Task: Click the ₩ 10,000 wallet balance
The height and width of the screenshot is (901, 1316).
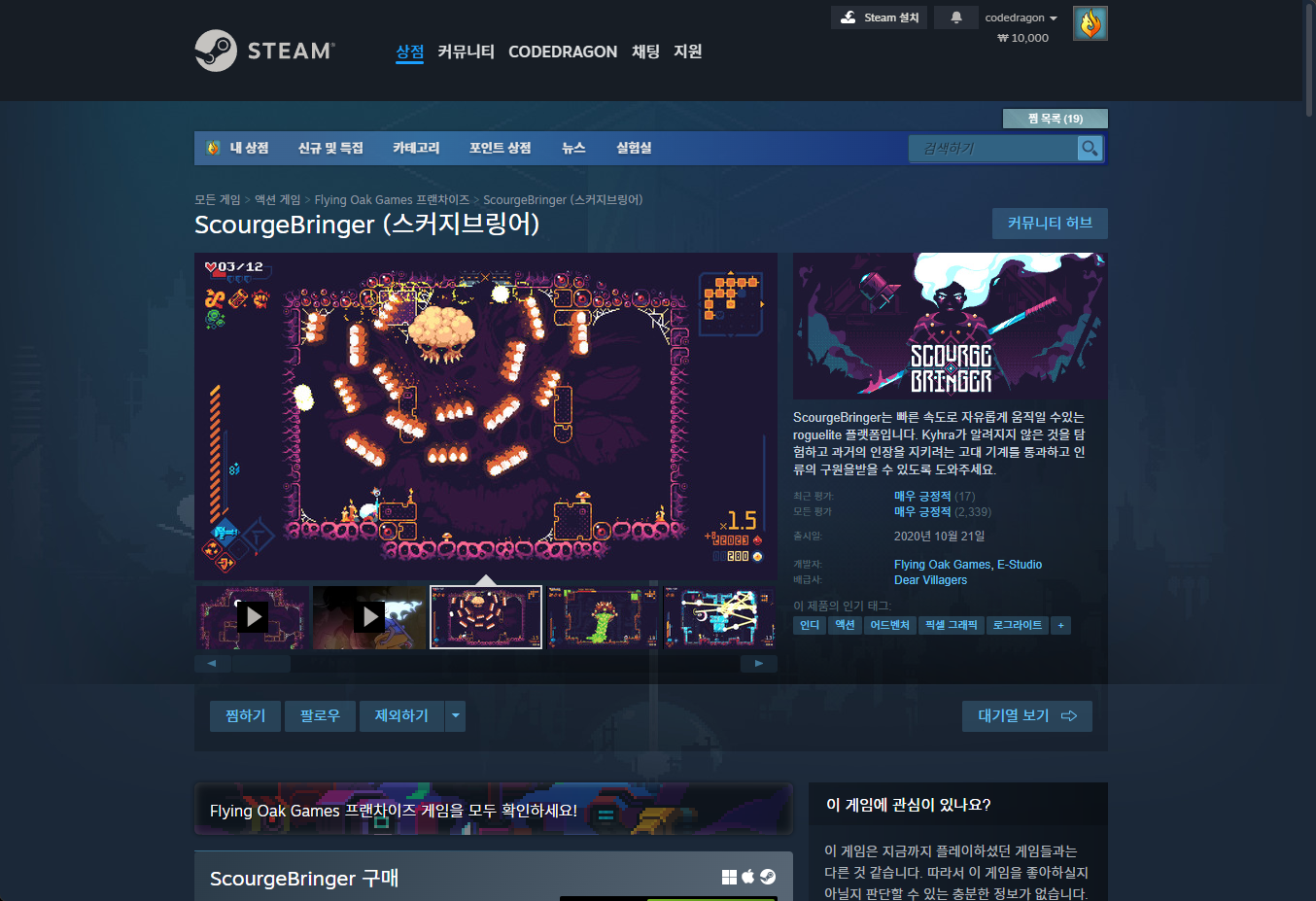Action: [x=1023, y=38]
